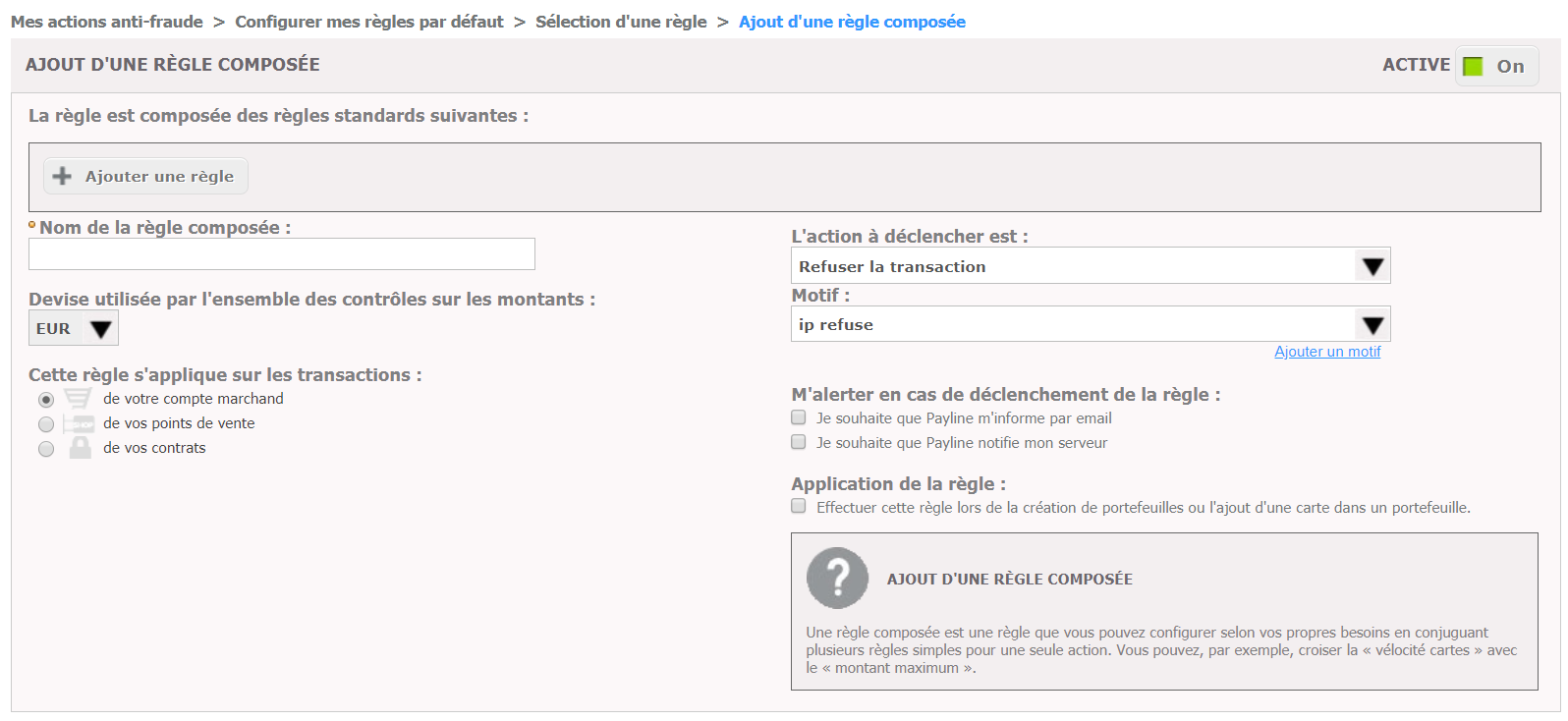
Task: Click the help box description paragraph
Action: coord(1162,650)
